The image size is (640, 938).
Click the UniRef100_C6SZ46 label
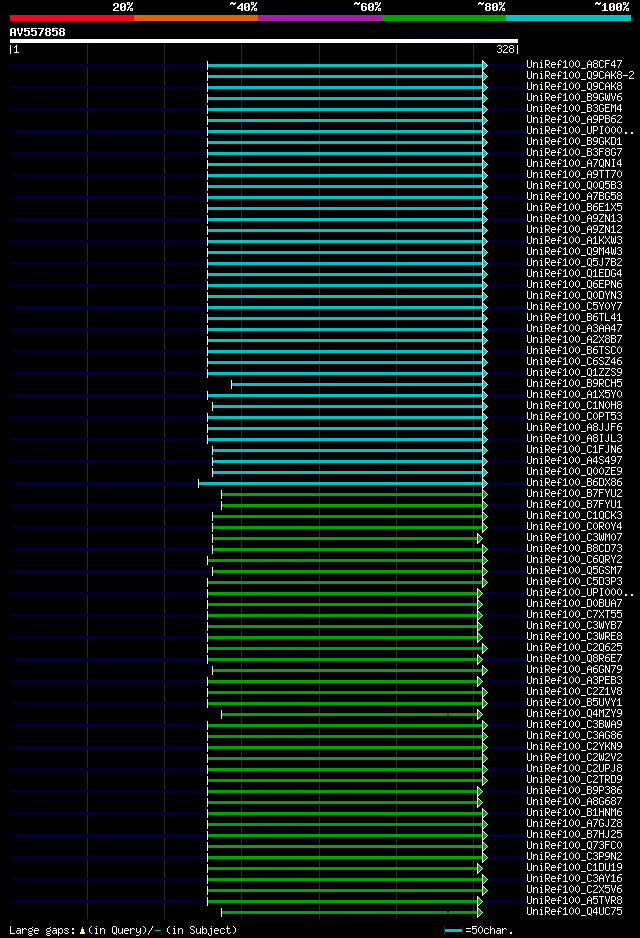[574, 361]
